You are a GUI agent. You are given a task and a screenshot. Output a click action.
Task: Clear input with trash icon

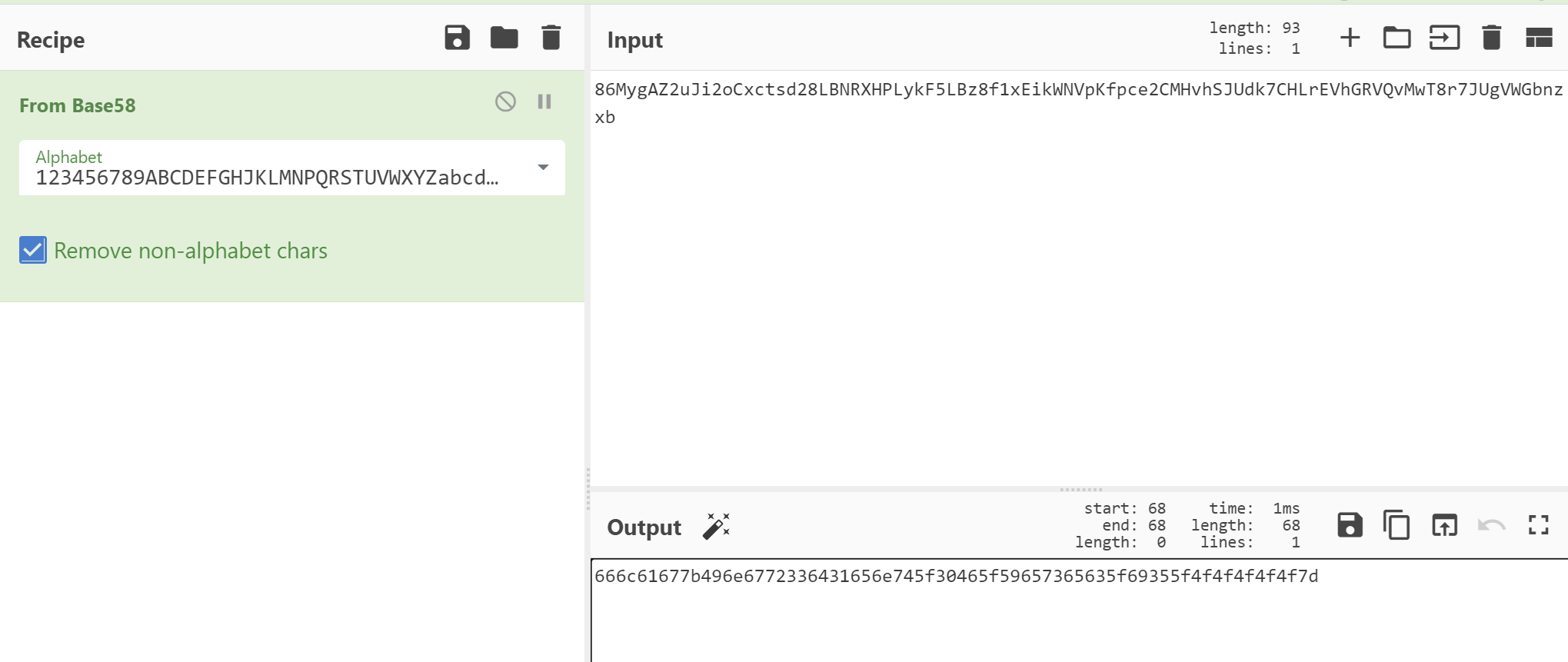[x=1492, y=38]
